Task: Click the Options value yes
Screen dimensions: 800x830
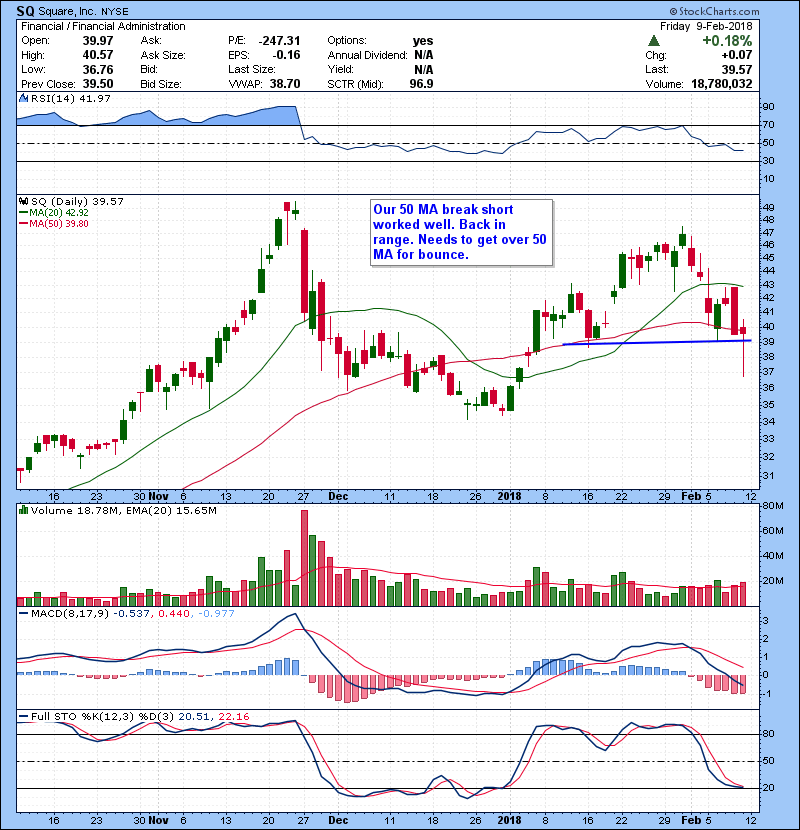Action: click(x=423, y=41)
